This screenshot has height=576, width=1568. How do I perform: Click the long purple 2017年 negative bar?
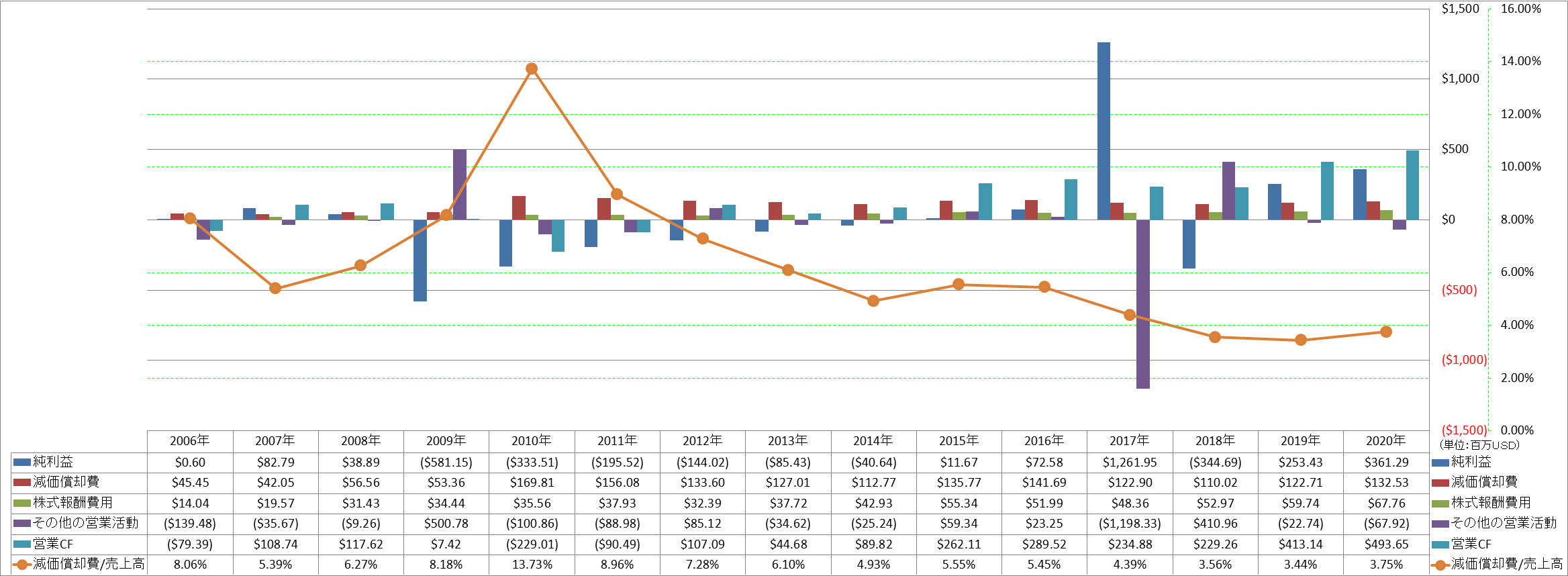[1143, 304]
